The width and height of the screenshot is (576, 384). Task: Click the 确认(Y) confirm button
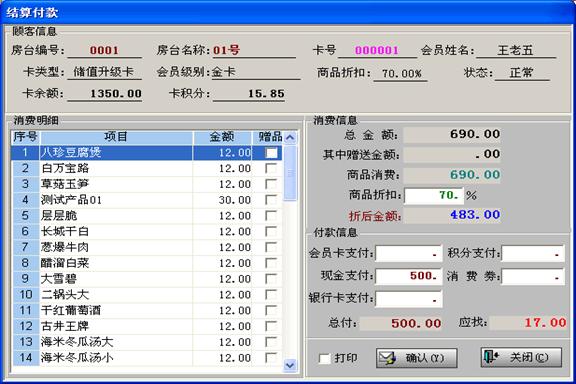(x=417, y=358)
